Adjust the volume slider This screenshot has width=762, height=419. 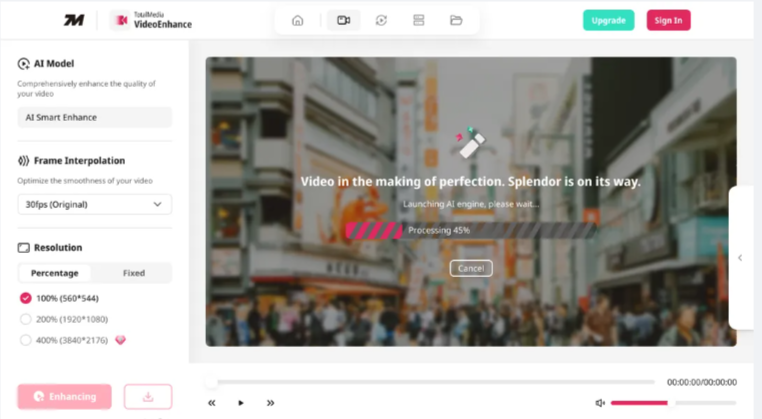click(x=670, y=403)
